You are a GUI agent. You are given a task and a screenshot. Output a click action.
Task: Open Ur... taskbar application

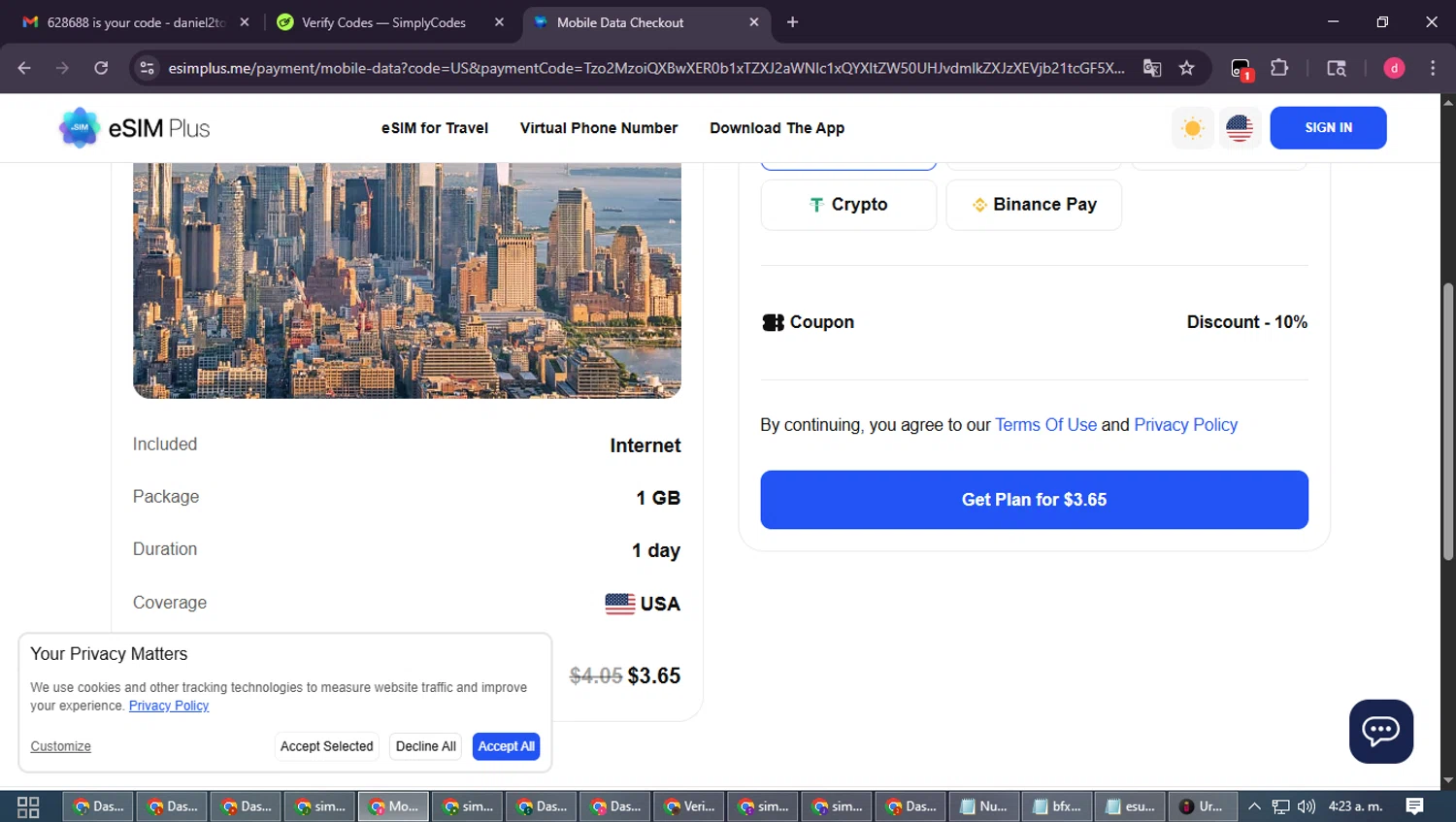pos(1203,806)
